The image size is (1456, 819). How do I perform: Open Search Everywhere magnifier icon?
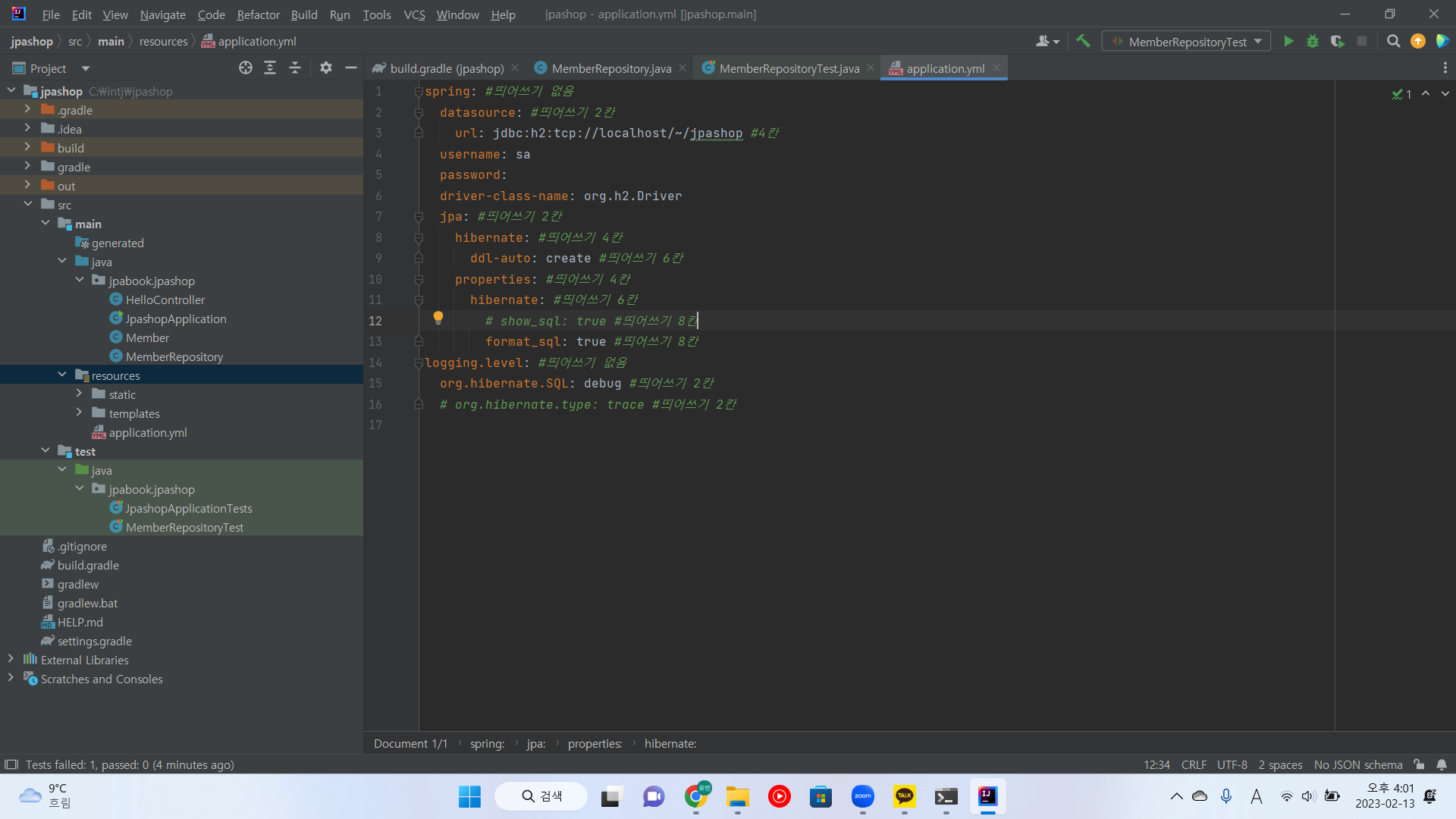point(1393,42)
